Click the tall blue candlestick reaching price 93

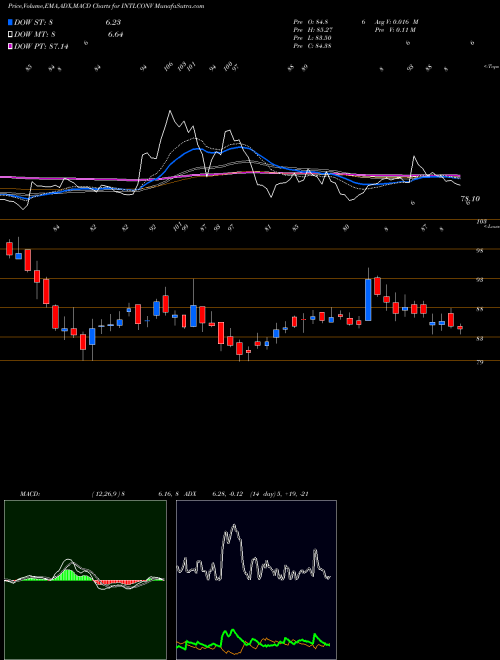(368, 300)
